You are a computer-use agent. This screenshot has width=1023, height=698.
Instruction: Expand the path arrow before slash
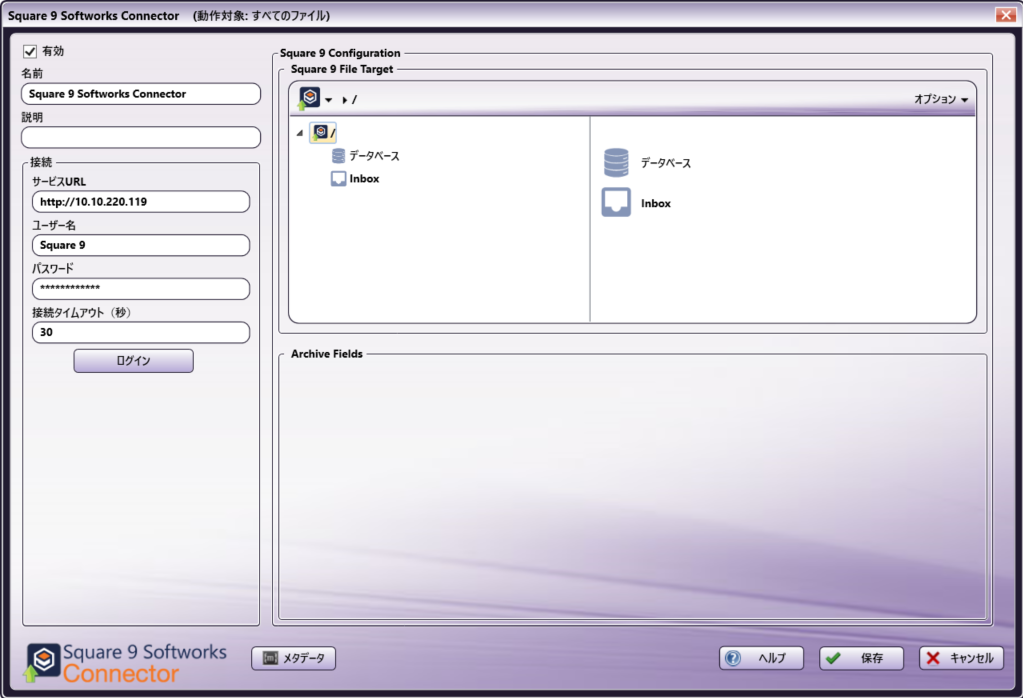tap(344, 100)
